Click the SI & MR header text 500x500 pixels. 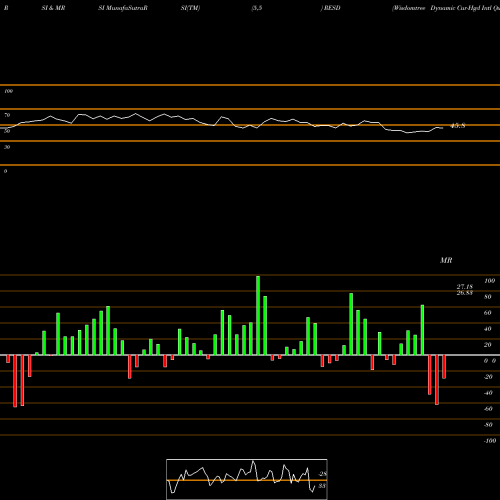point(53,8)
